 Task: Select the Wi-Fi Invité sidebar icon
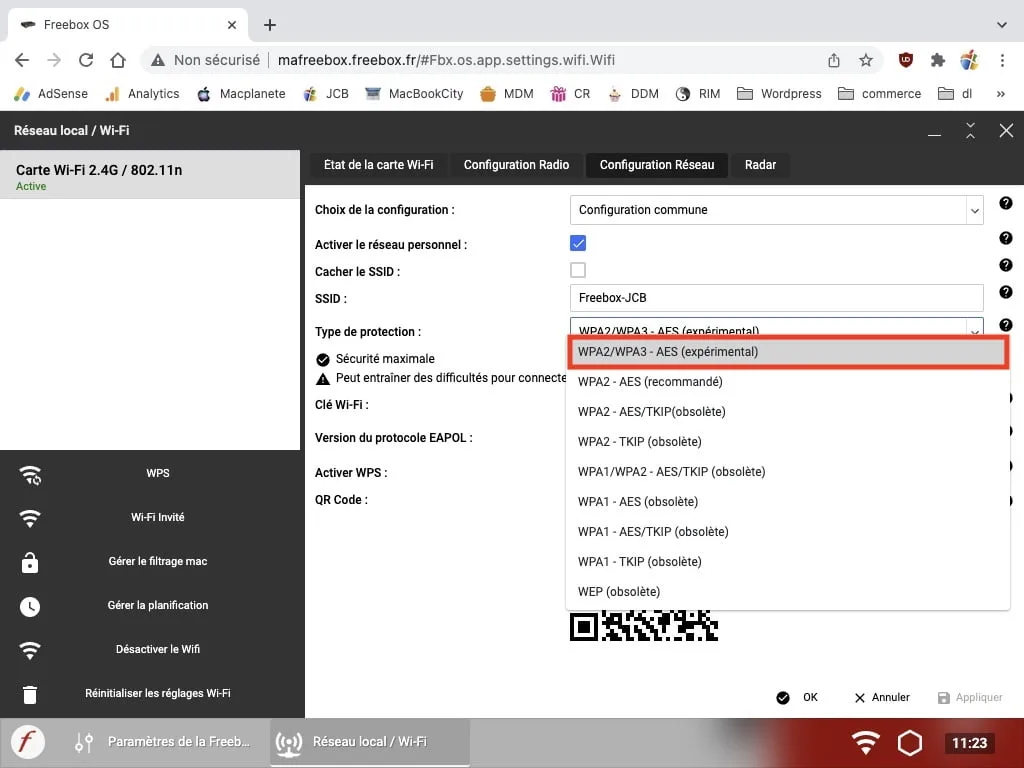coord(29,518)
